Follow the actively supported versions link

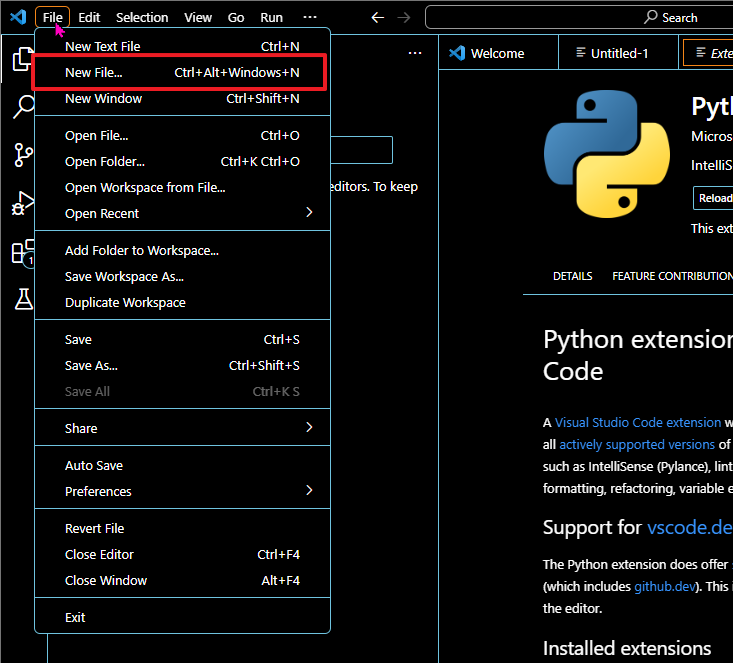pyautogui.click(x=637, y=445)
